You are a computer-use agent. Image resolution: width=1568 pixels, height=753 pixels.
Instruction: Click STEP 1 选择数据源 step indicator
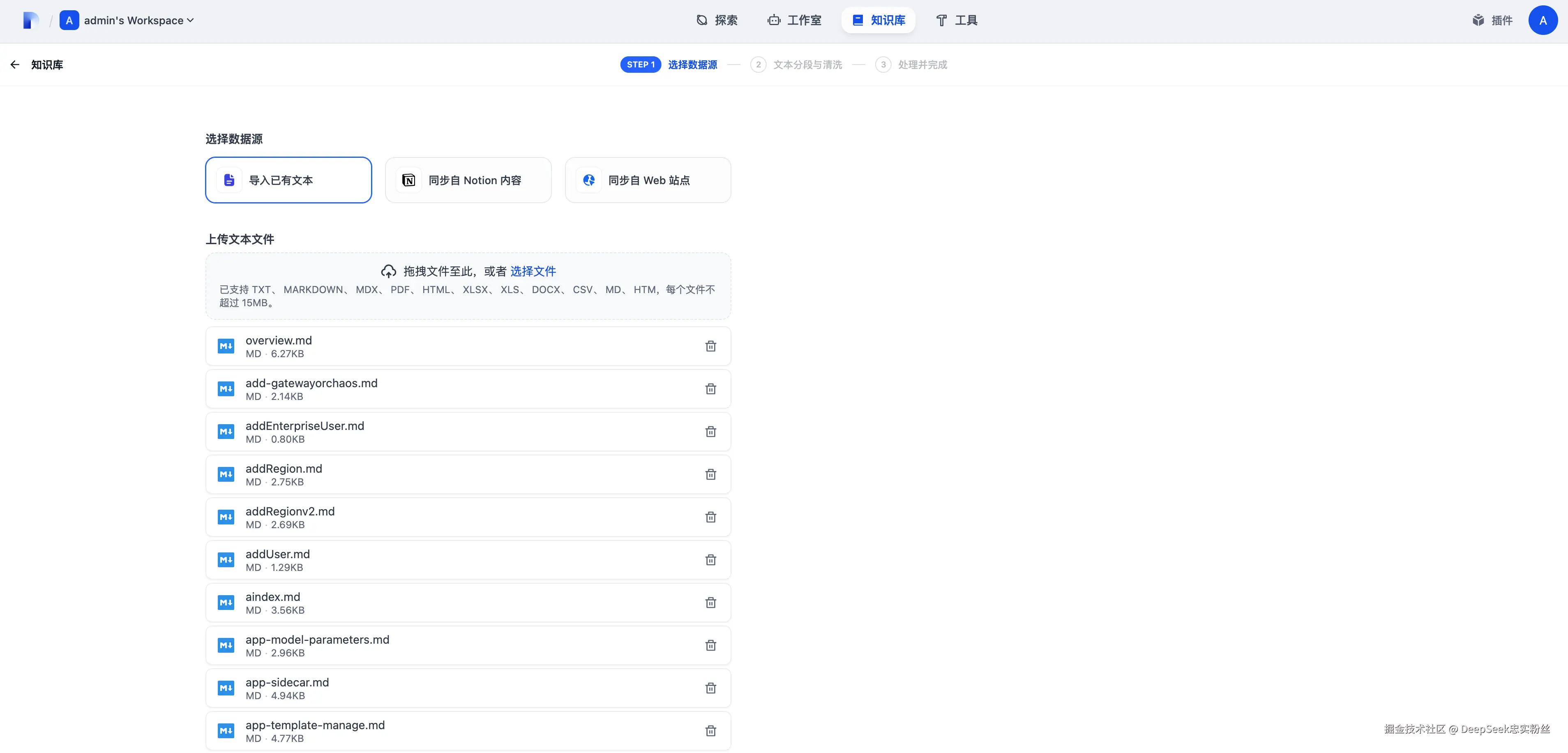669,65
